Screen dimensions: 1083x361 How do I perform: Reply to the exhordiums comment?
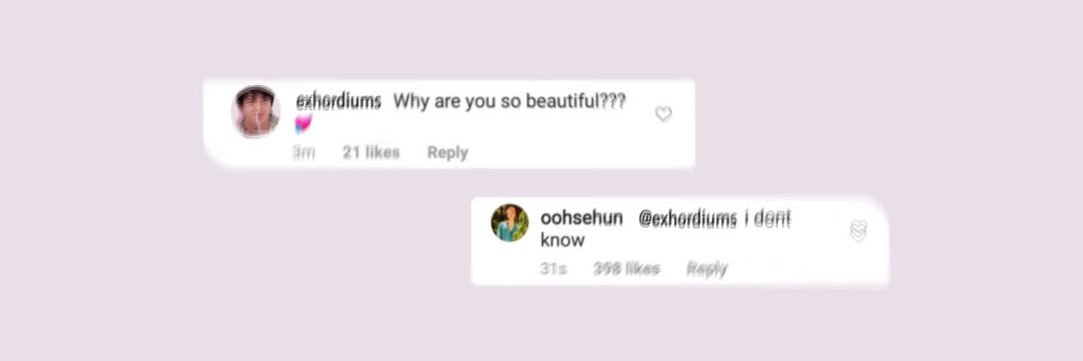point(447,153)
